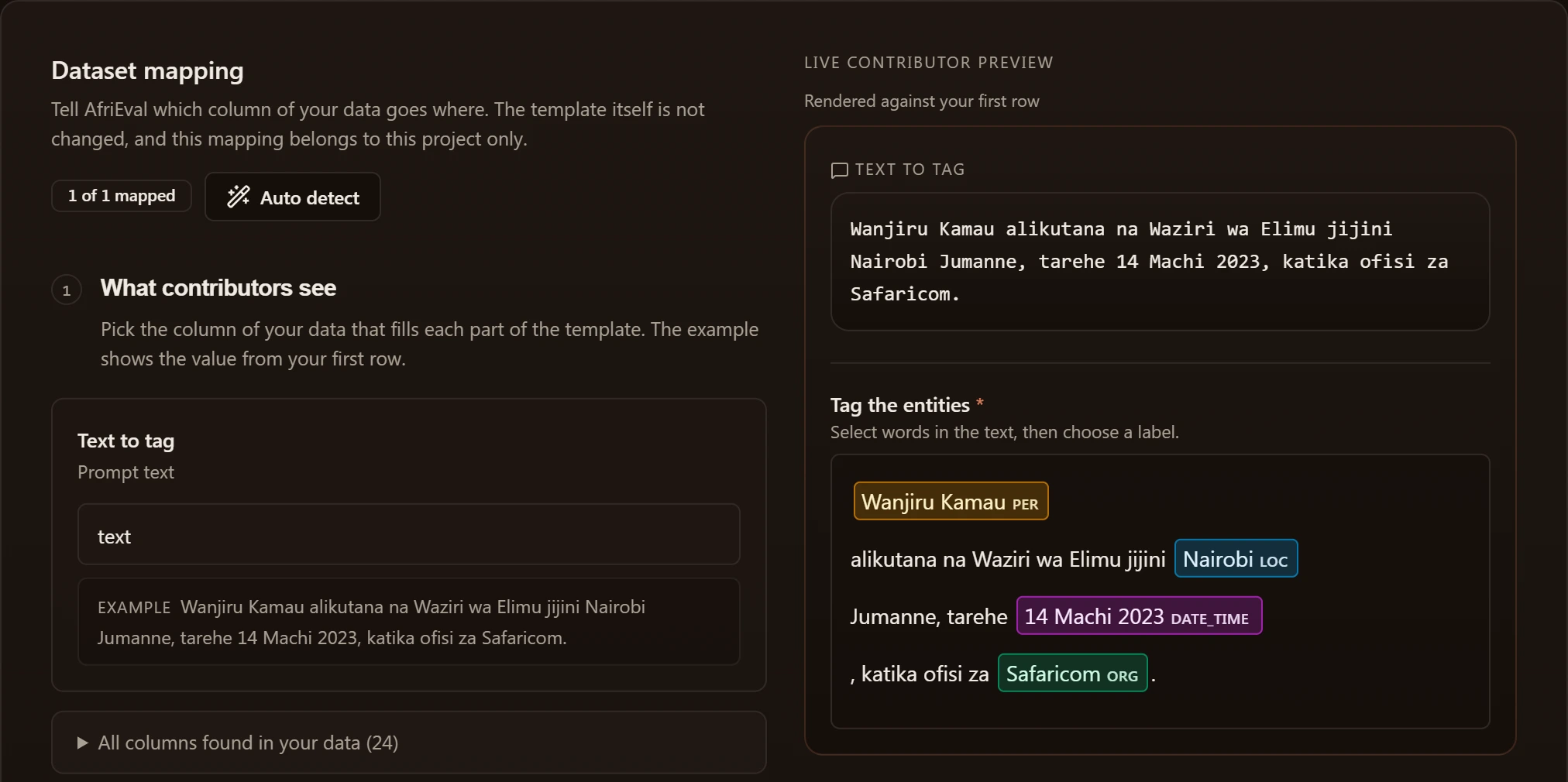This screenshot has width=1568, height=782.
Task: Click the 'Tell AfriEval which column' description
Action: (378, 124)
